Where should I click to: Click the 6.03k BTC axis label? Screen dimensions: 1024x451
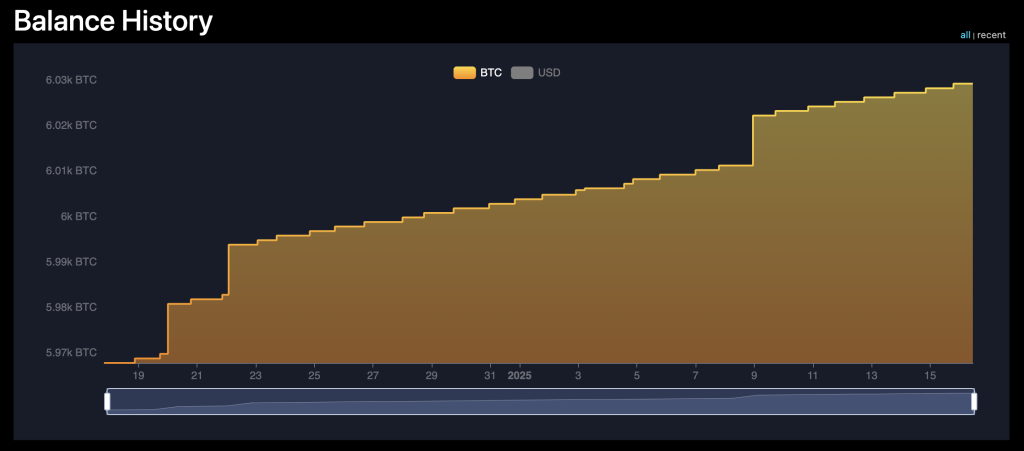(71, 80)
